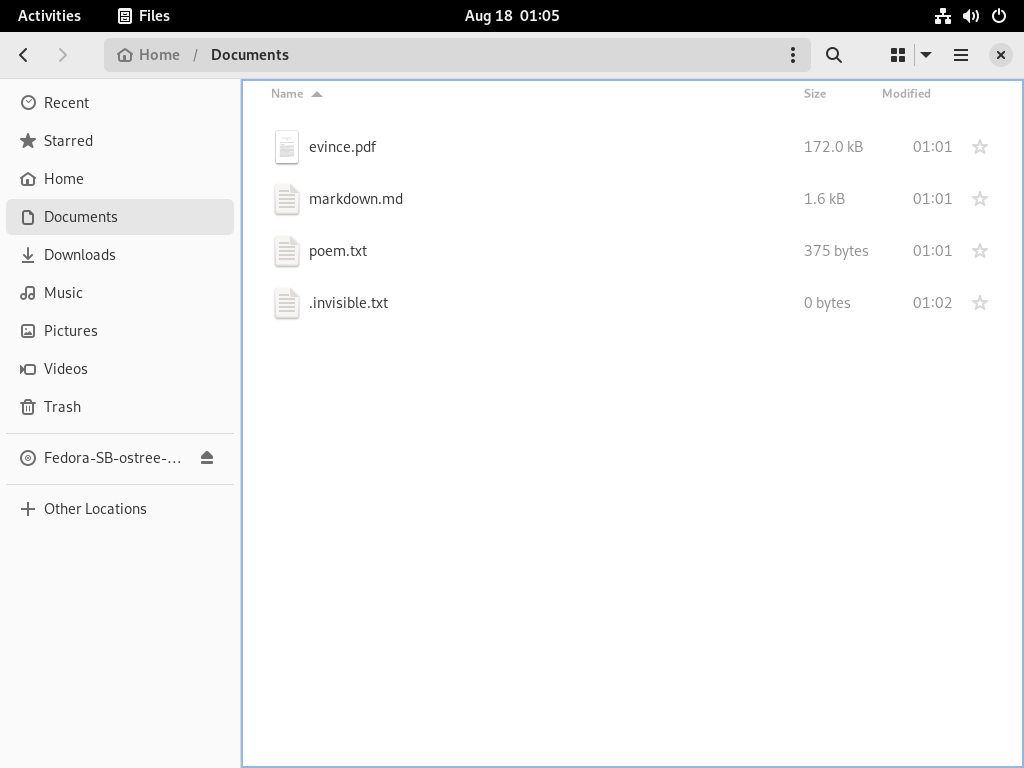Sort by the Modified column header
This screenshot has height=768, width=1024.
point(906,93)
